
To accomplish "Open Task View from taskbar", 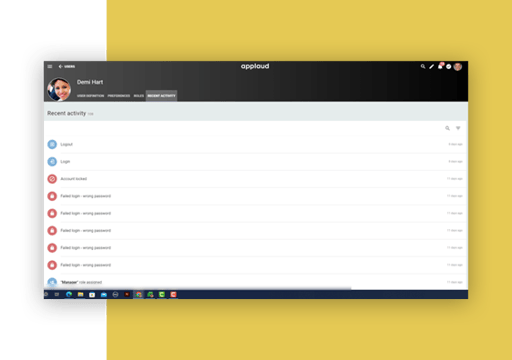I will 57,294.
